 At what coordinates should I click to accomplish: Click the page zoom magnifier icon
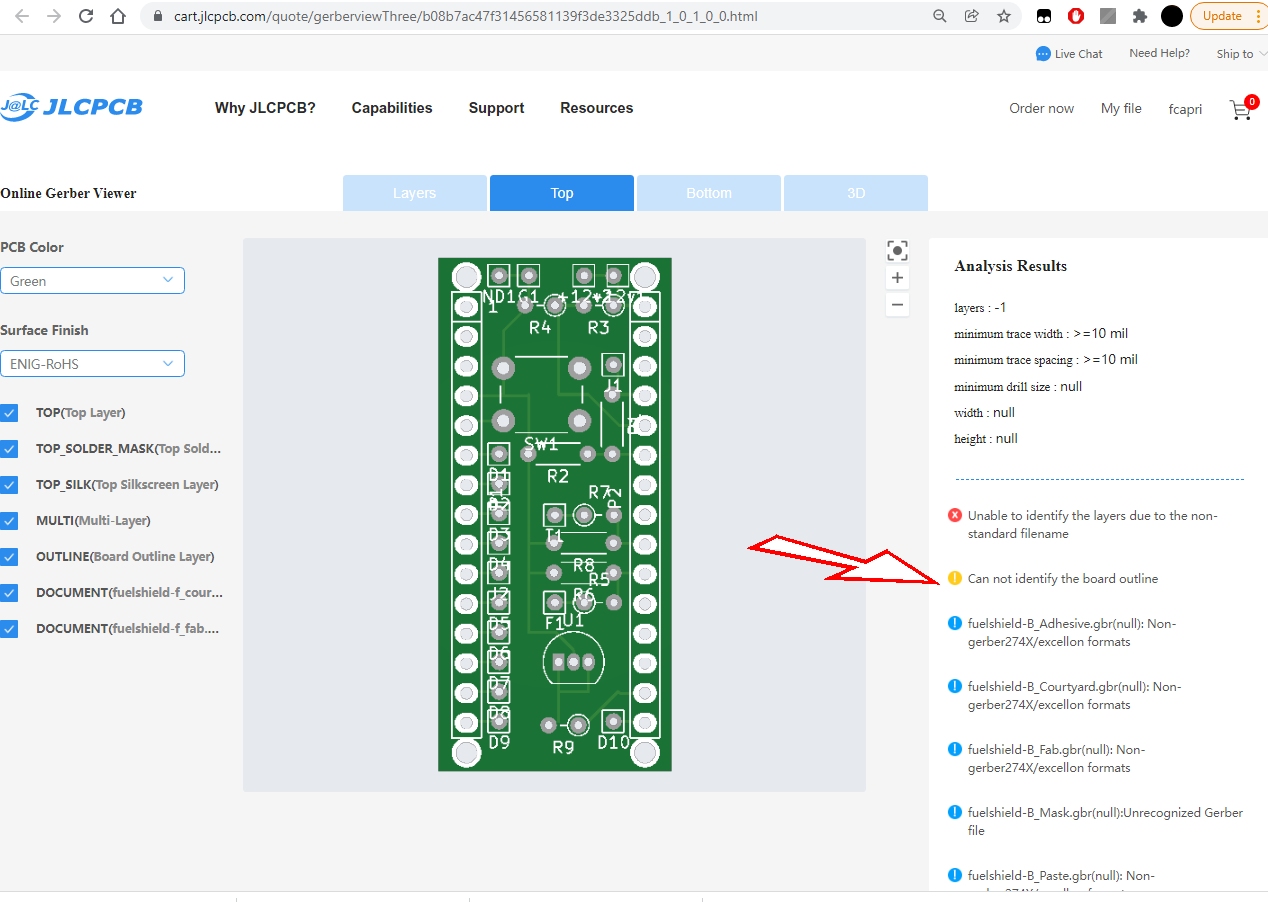(x=940, y=16)
